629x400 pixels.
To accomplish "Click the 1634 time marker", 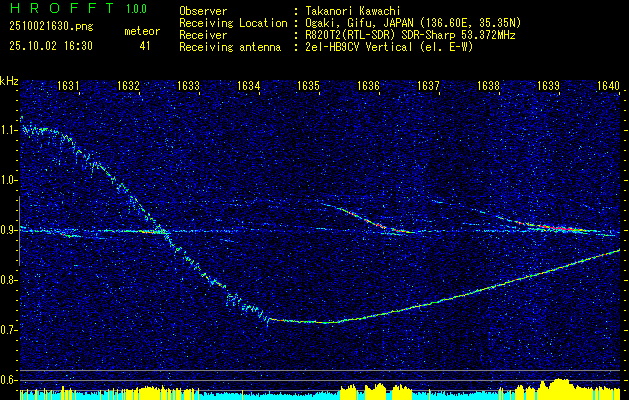I will pos(248,85).
